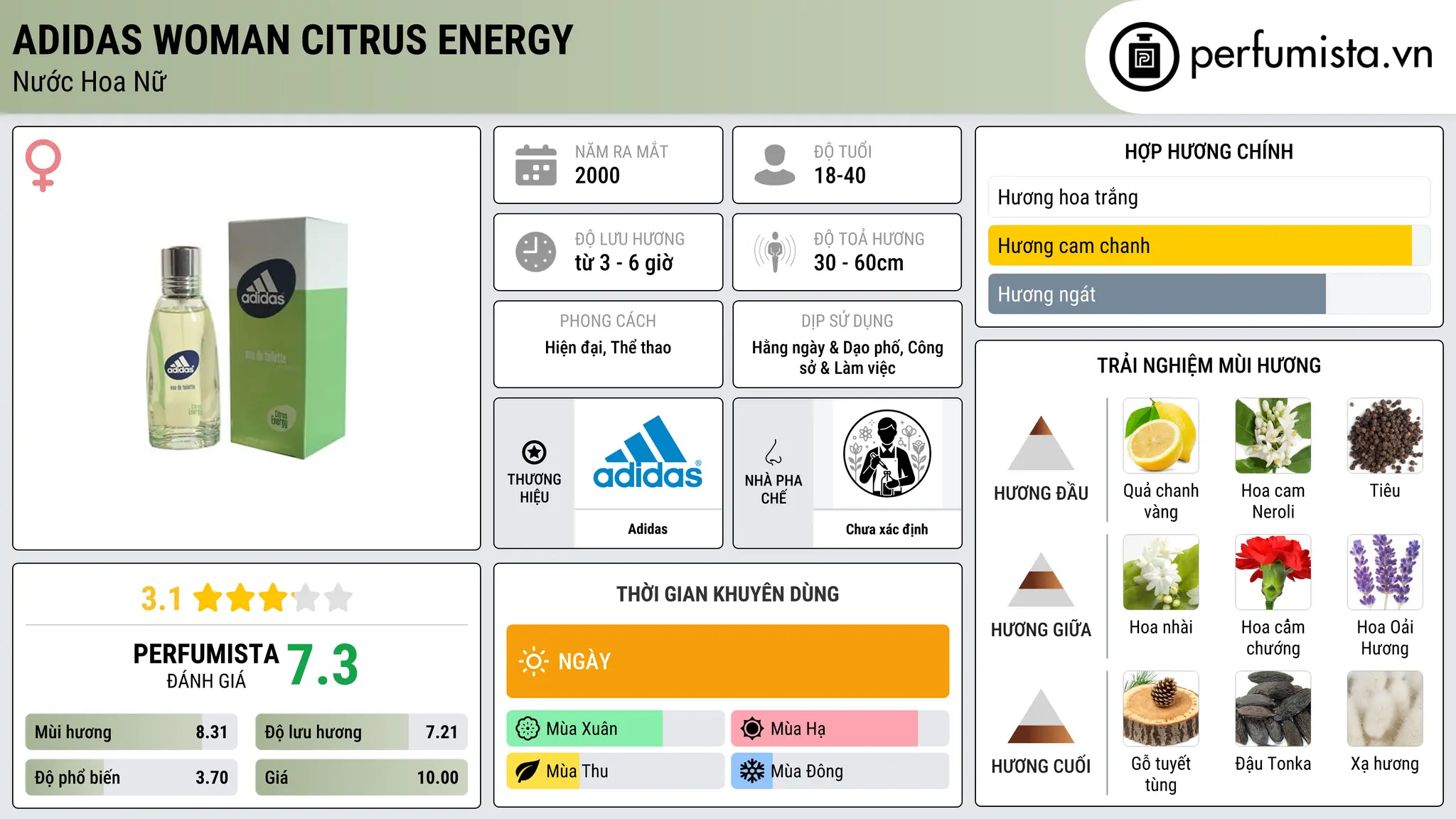Screen dimensions: 1456x819
Task: Click the style text Hiện đại, Thể thao
Action: pyautogui.click(x=608, y=348)
